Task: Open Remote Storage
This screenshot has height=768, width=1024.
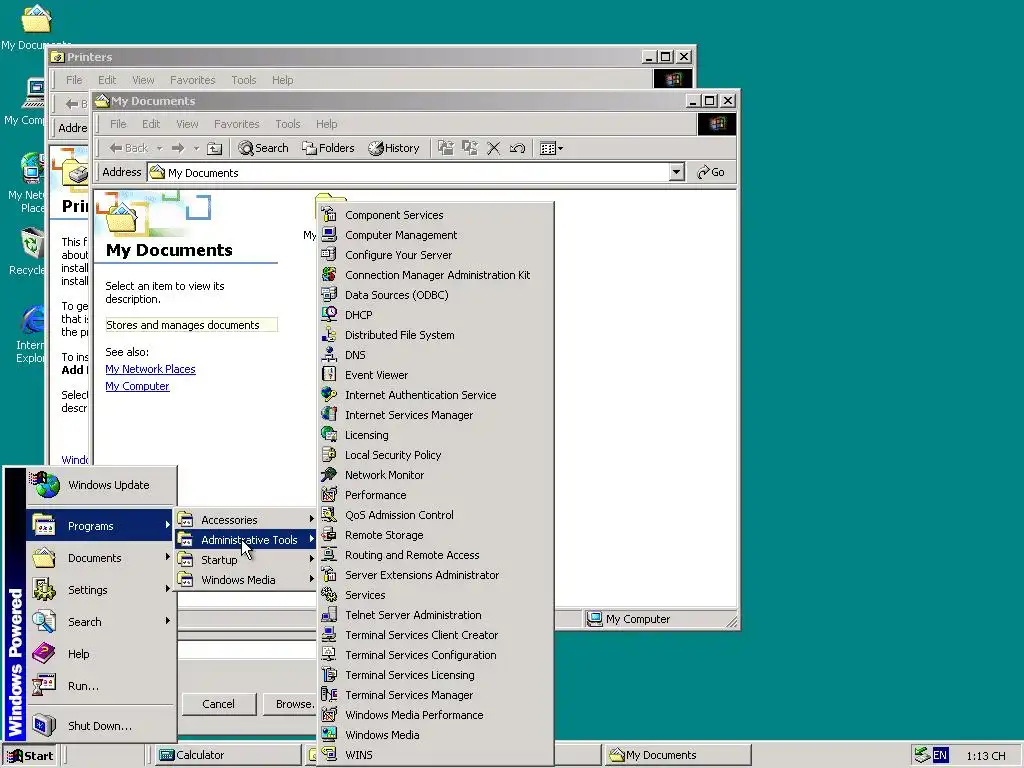Action: pyautogui.click(x=436, y=536)
